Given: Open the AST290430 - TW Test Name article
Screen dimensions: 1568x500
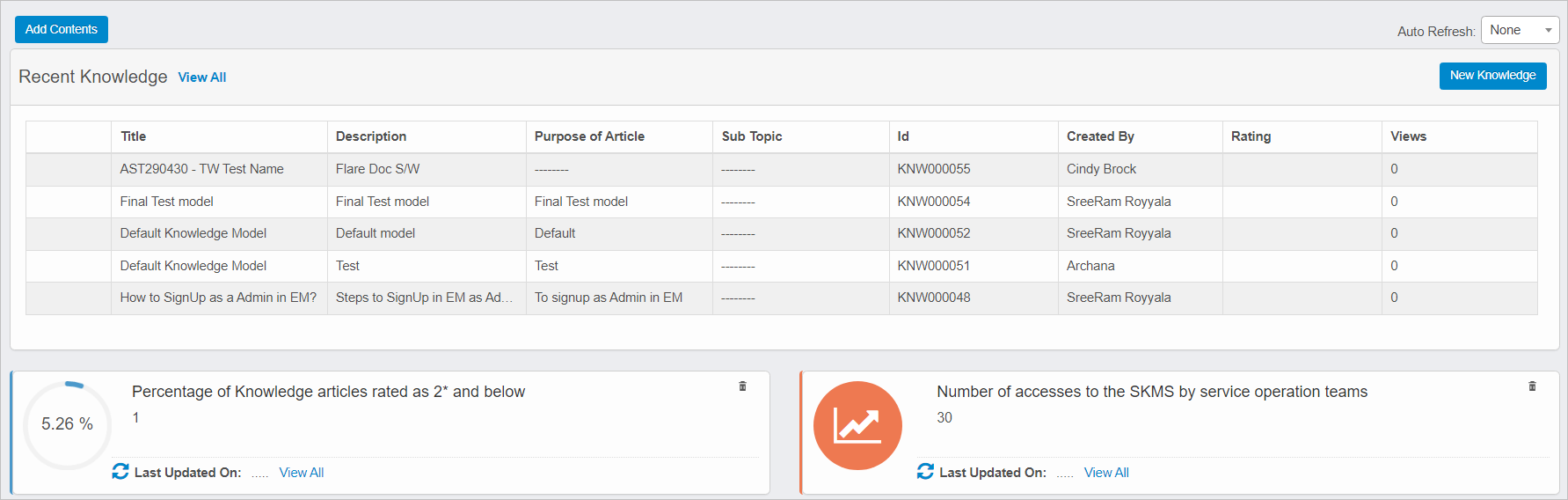Looking at the screenshot, I should (x=201, y=169).
